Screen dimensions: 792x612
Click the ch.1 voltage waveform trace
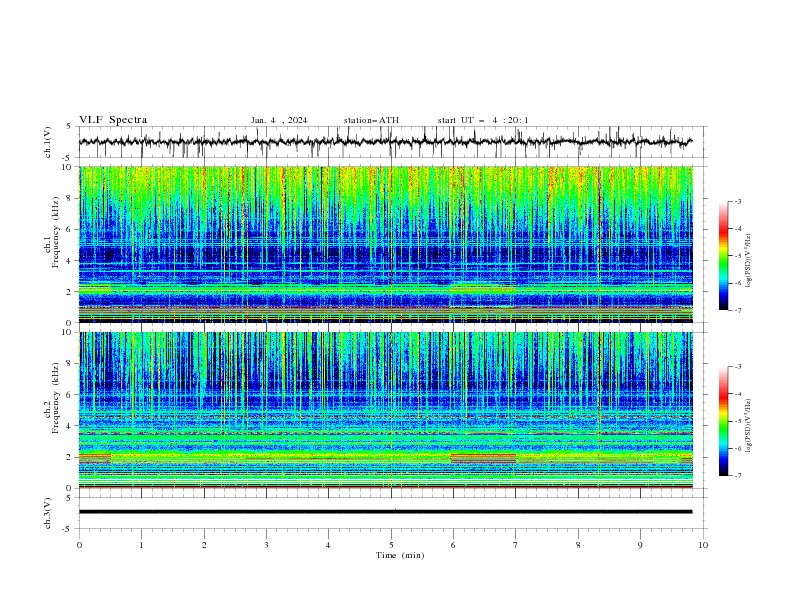pyautogui.click(x=385, y=142)
